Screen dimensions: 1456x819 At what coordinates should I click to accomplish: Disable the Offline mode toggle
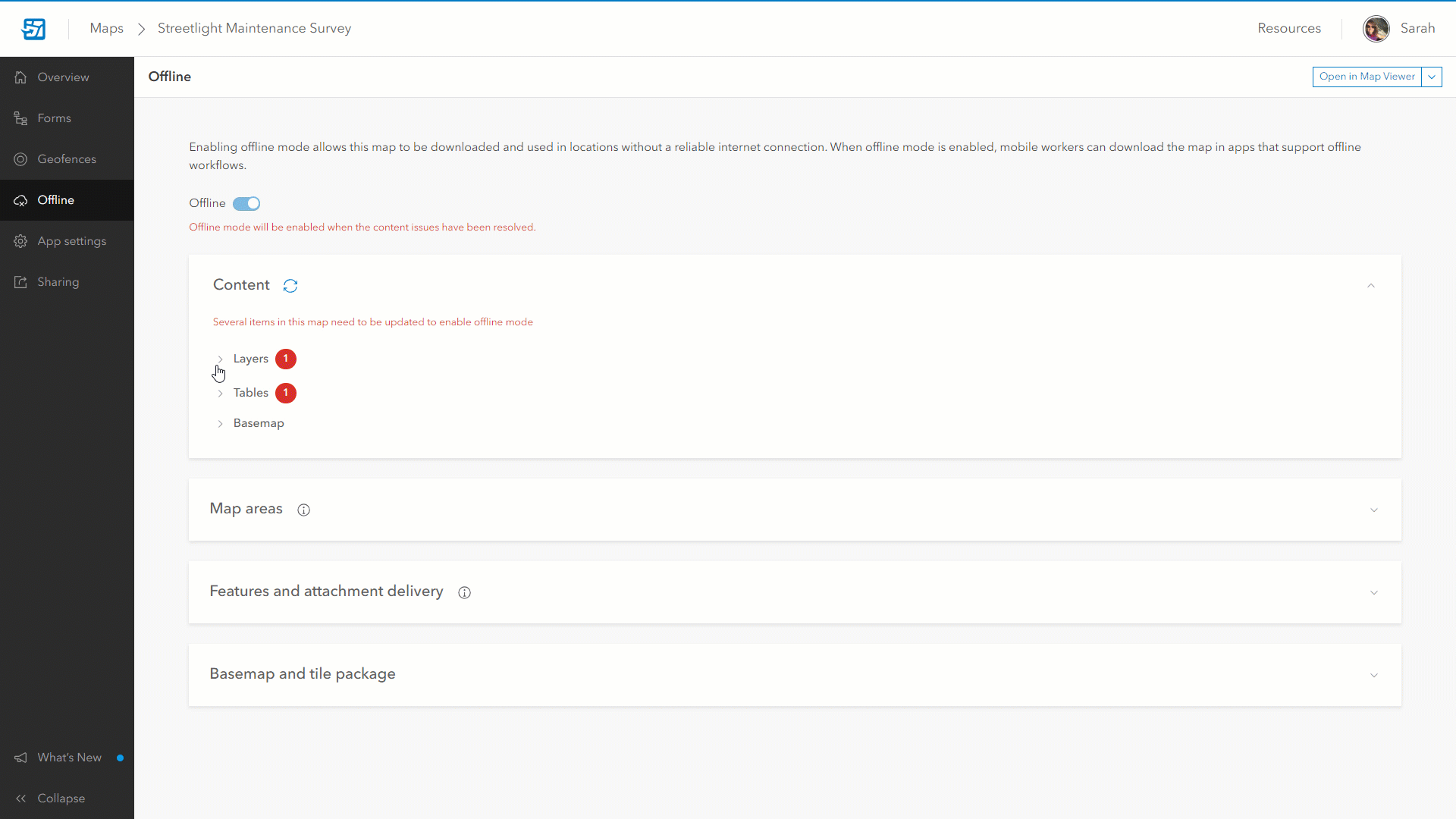[x=246, y=203]
